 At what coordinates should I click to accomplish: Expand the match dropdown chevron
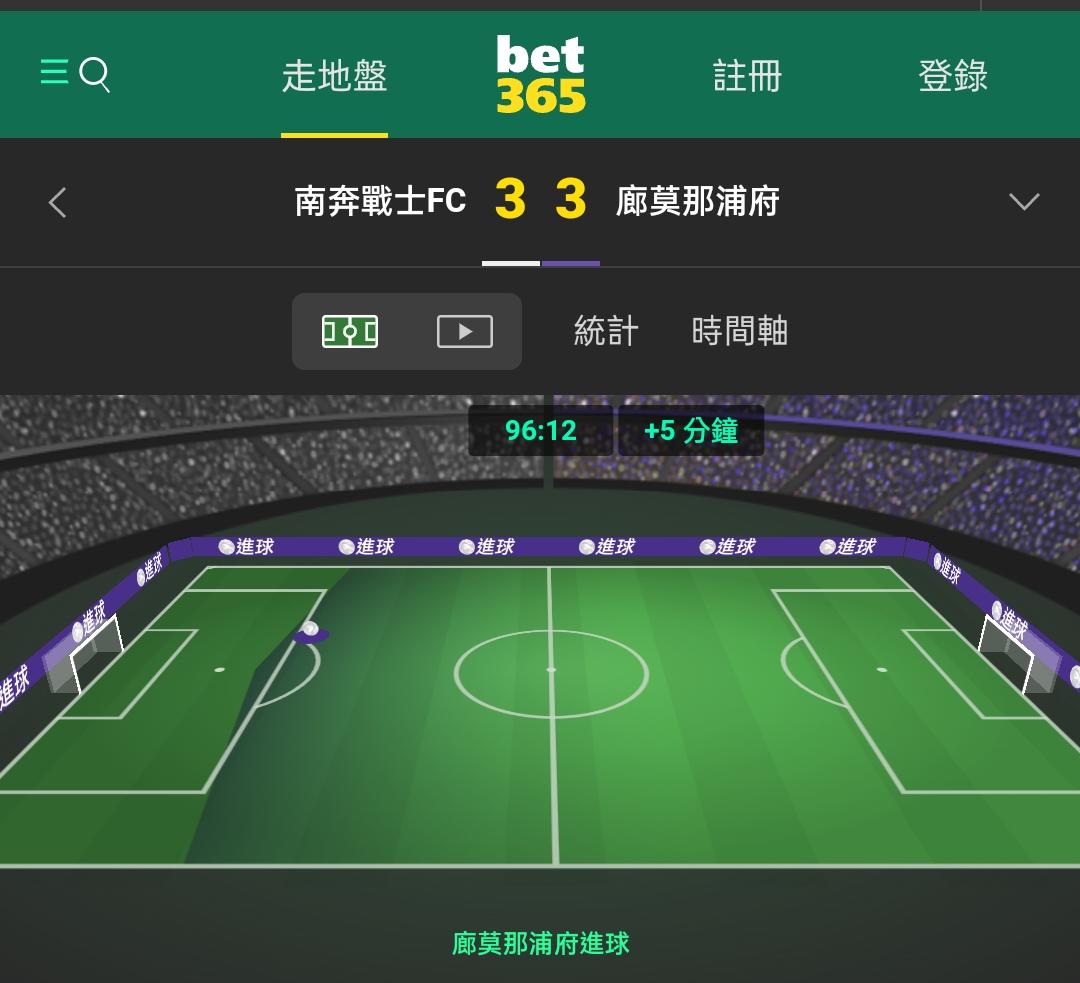click(1024, 202)
